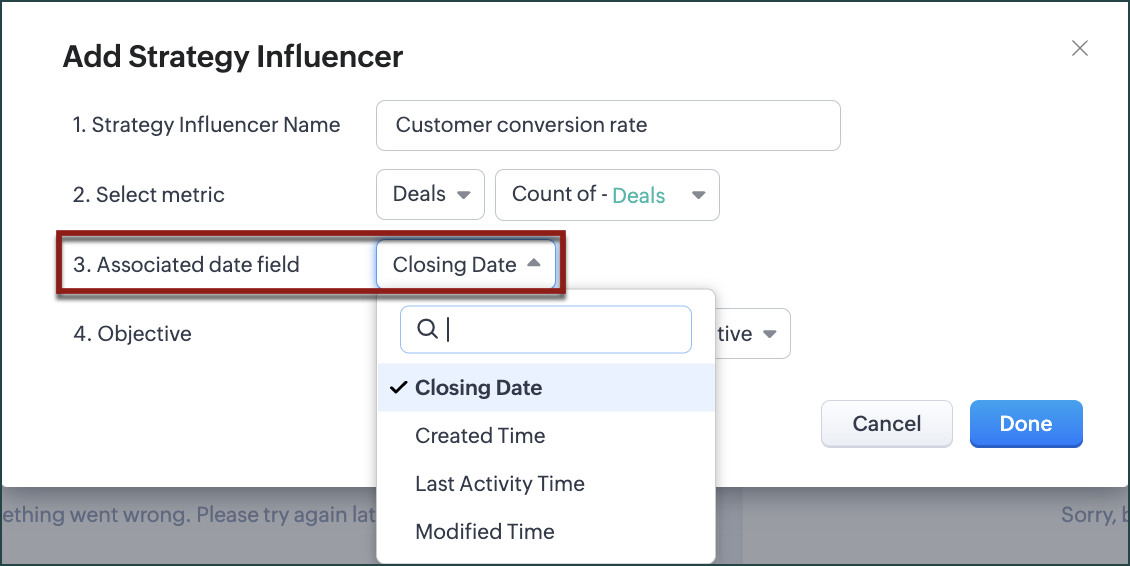
Task: Click the magnifier icon in dropdown search
Action: pyautogui.click(x=427, y=329)
